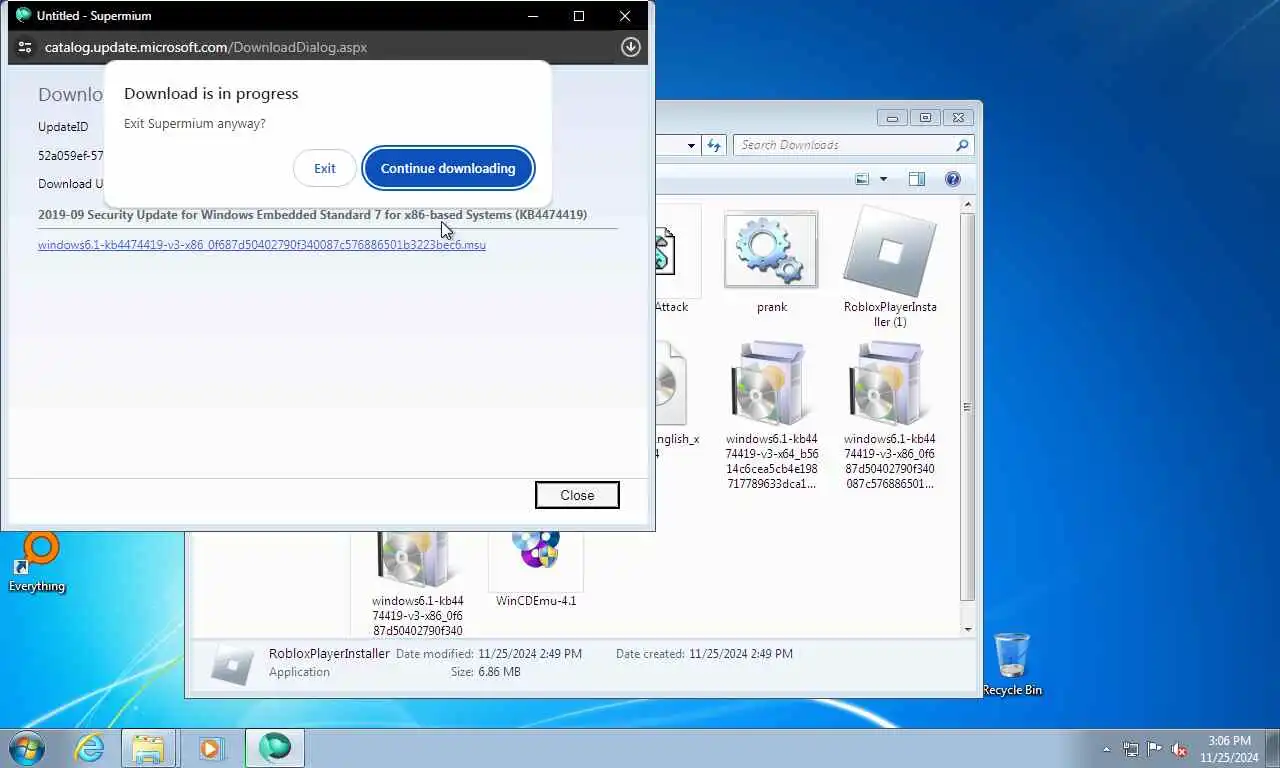This screenshot has width=1280, height=768.
Task: Show hidden icons in the system tray
Action: pyautogui.click(x=1106, y=749)
